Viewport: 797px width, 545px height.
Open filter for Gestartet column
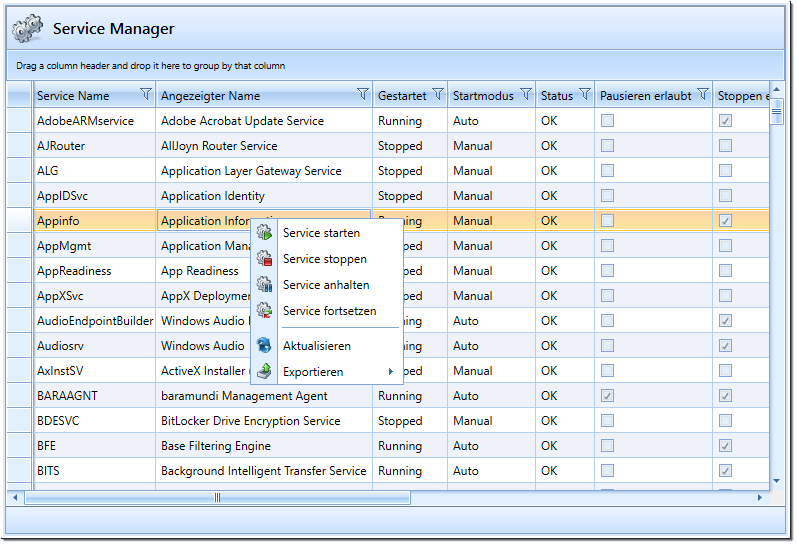point(438,95)
